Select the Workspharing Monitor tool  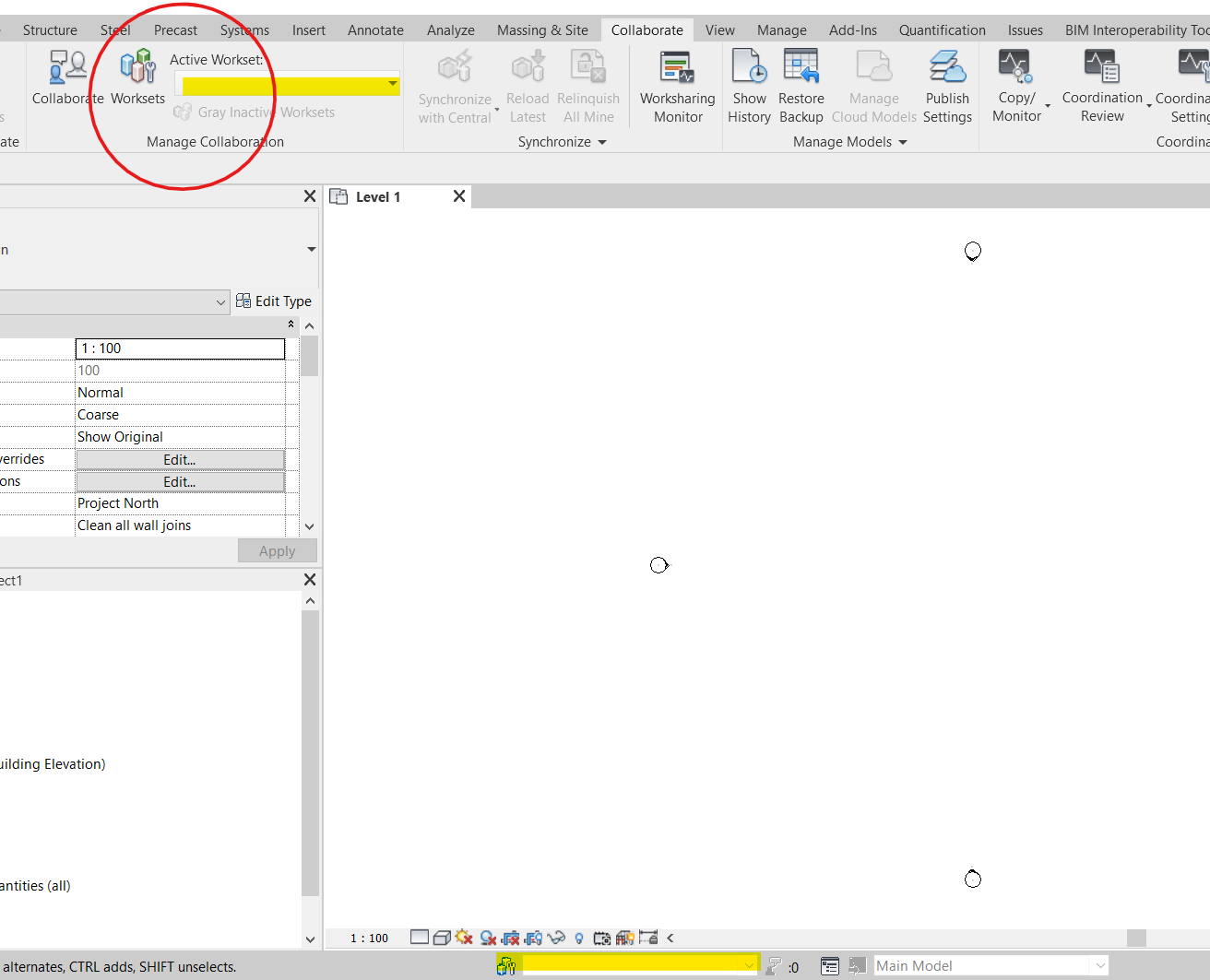676,86
